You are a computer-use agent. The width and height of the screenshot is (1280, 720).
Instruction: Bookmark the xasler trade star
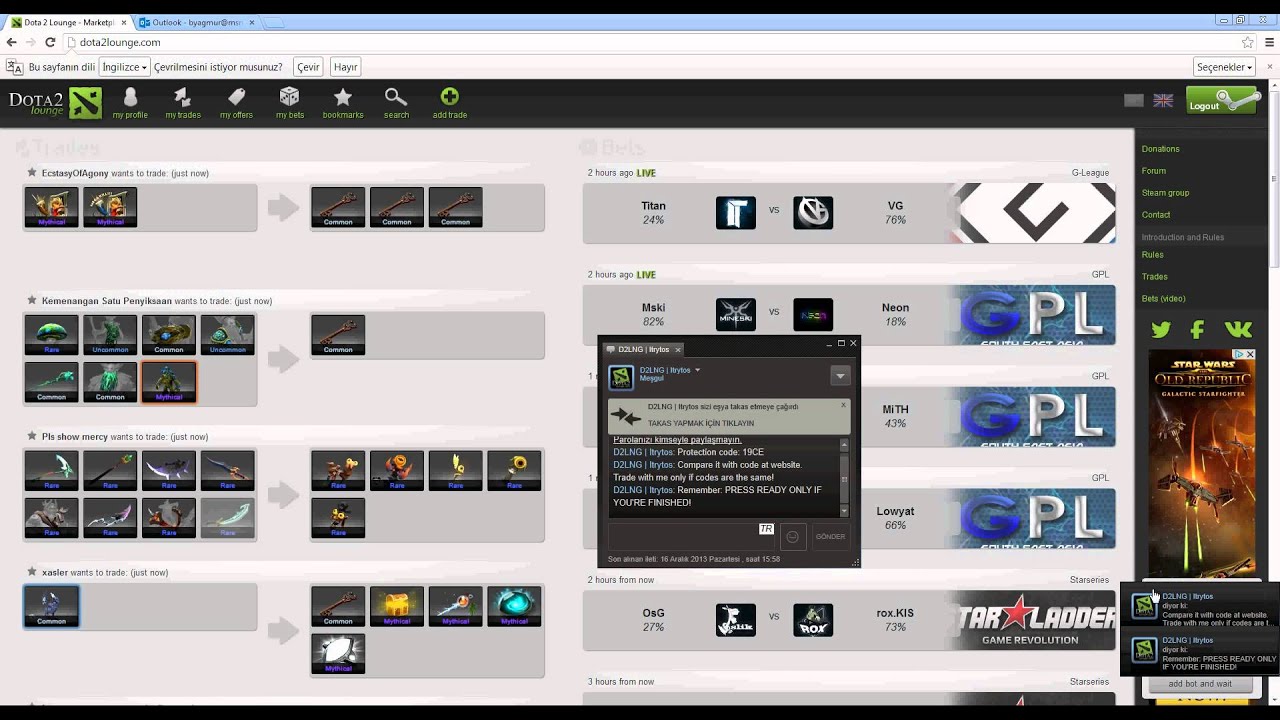pyautogui.click(x=32, y=572)
